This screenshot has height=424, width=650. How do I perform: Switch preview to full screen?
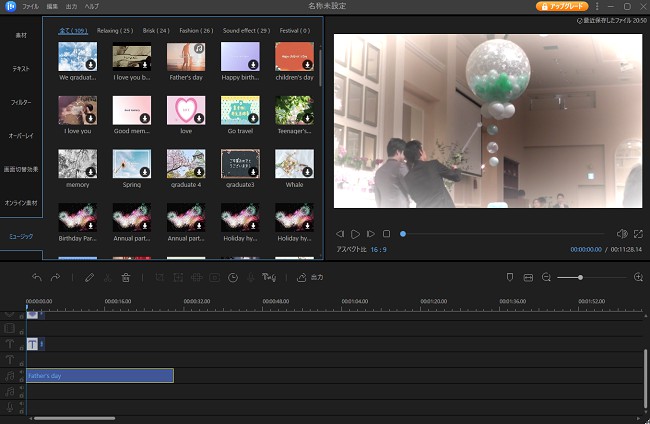638,234
